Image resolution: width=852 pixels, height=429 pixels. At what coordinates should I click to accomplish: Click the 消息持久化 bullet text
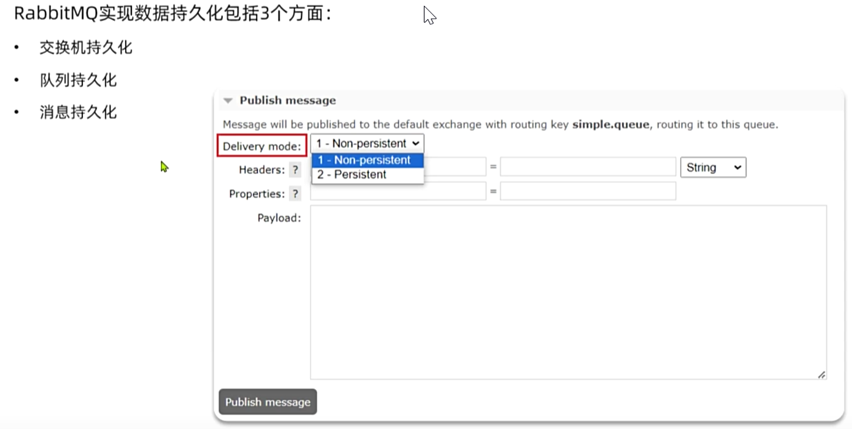[x=78, y=112]
